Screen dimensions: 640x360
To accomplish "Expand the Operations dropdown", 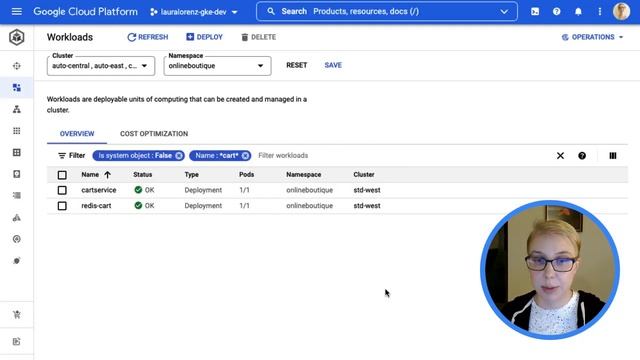I will tap(593, 37).
